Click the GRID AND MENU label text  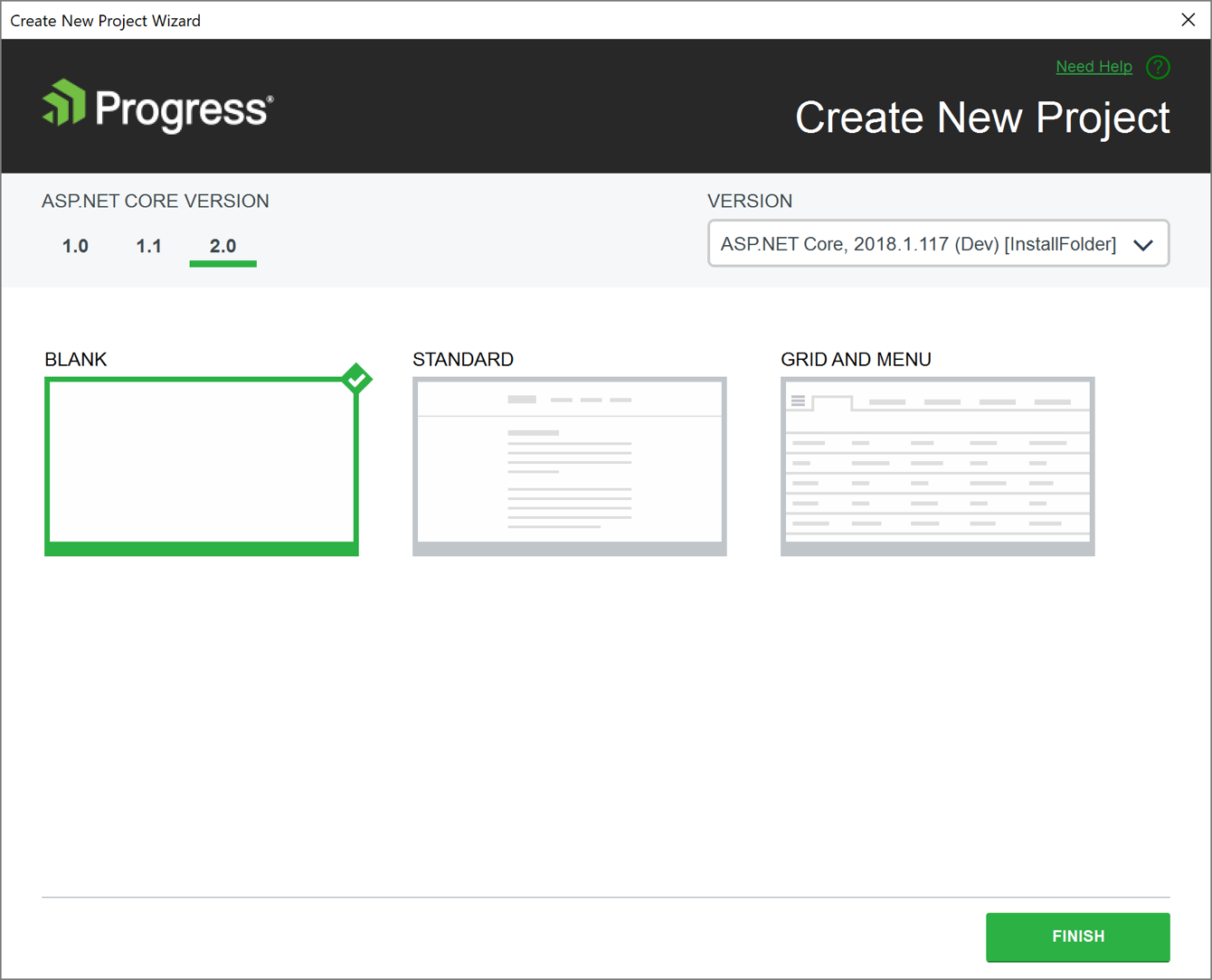coord(856,359)
